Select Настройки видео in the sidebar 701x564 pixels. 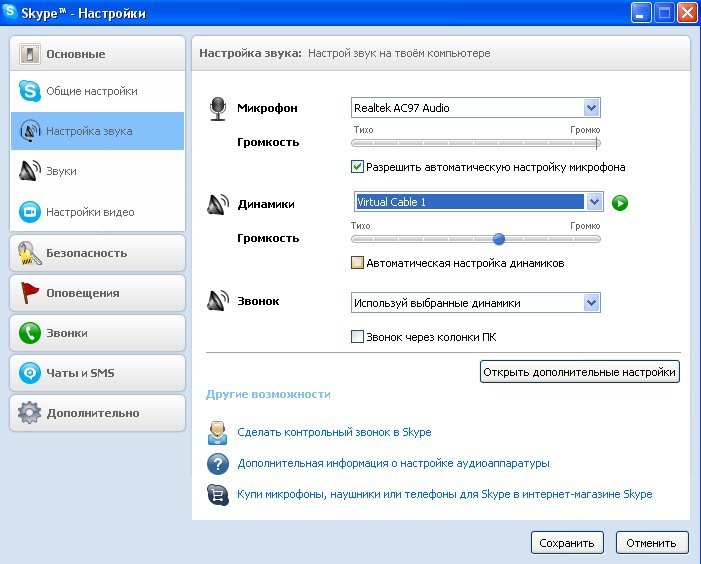click(x=90, y=212)
